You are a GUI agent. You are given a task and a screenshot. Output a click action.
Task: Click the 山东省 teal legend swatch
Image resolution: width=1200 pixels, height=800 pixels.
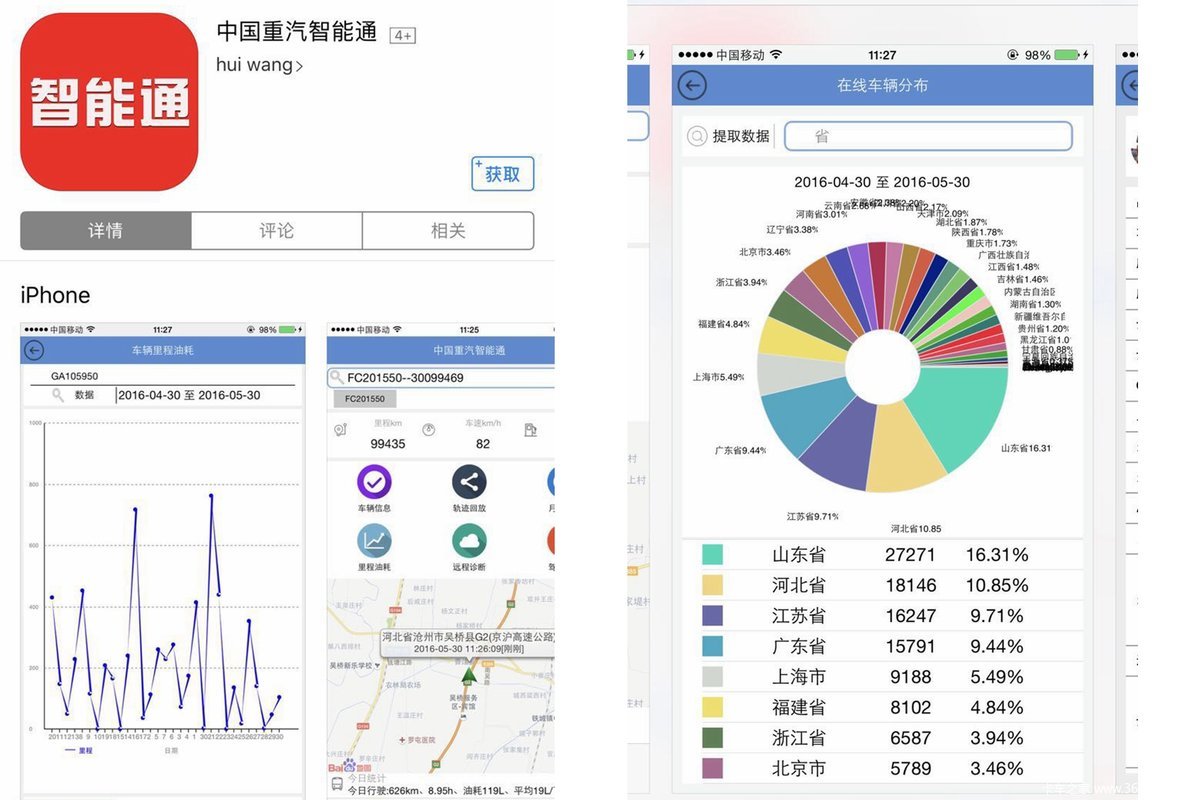tap(712, 555)
